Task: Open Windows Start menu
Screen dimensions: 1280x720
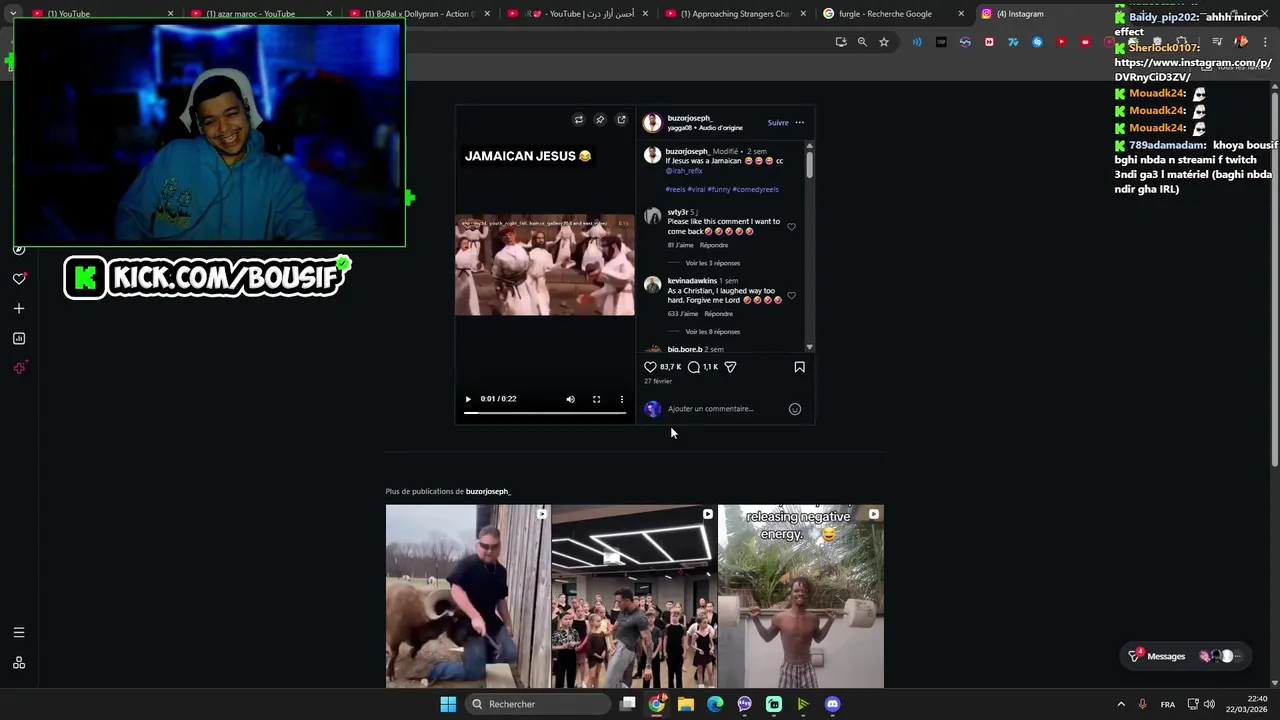Action: tap(448, 704)
